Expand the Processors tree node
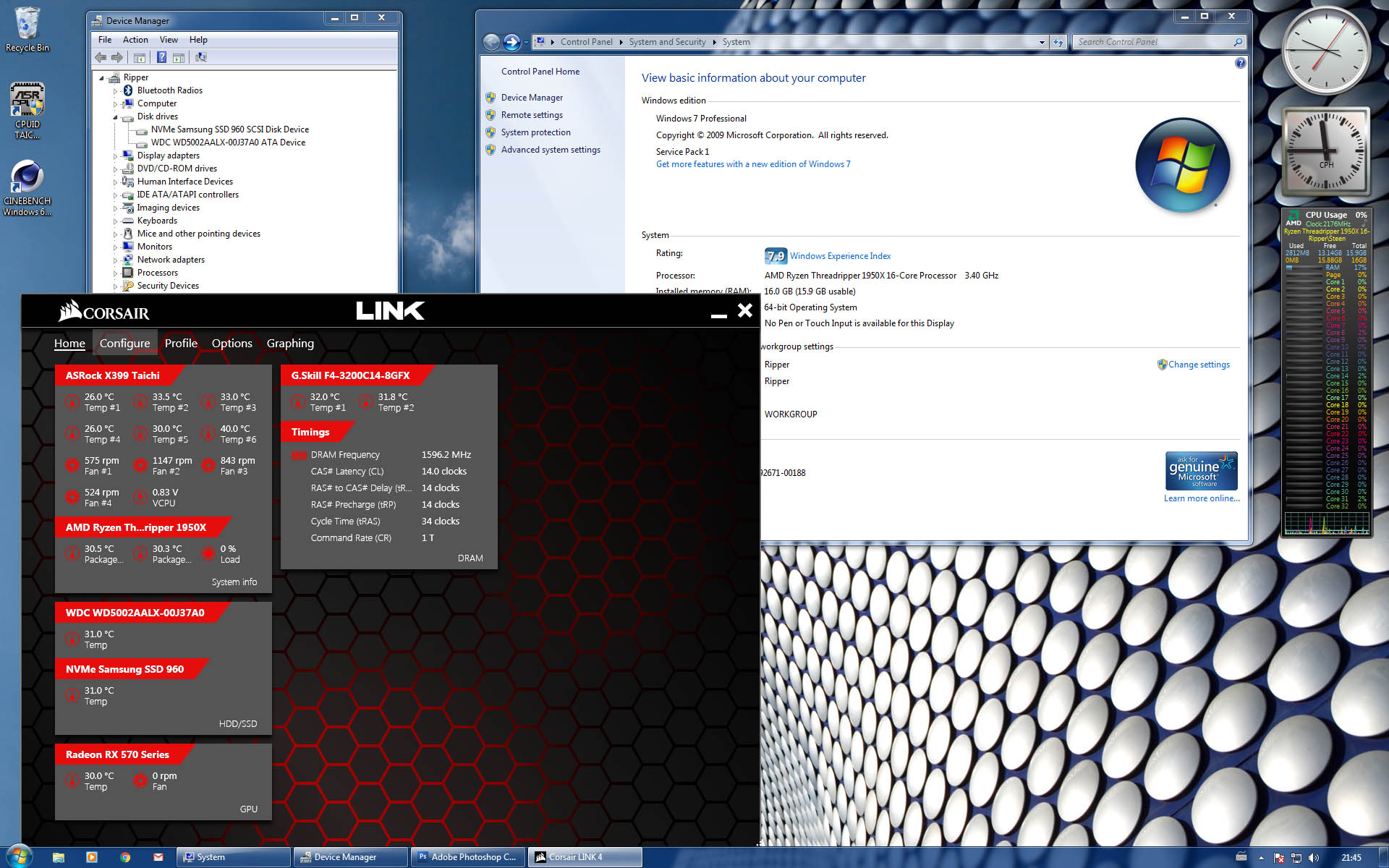 [115, 273]
